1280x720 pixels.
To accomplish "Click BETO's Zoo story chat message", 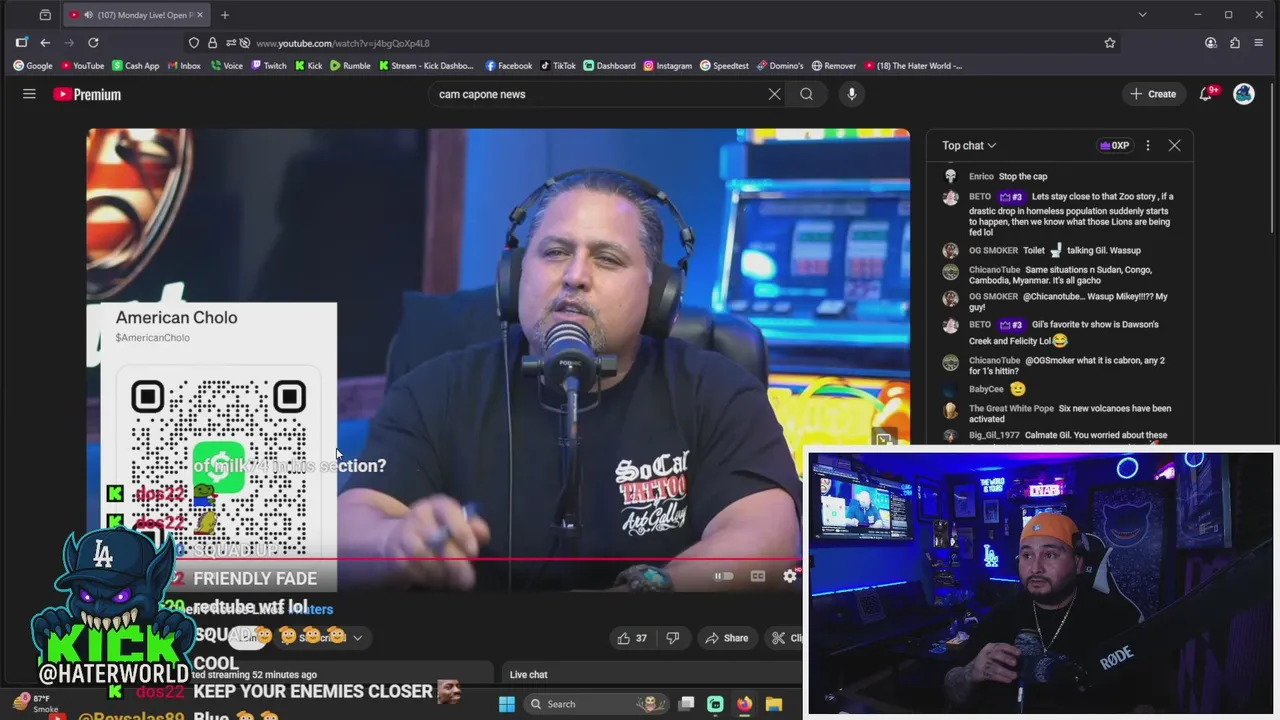I will [1061, 213].
